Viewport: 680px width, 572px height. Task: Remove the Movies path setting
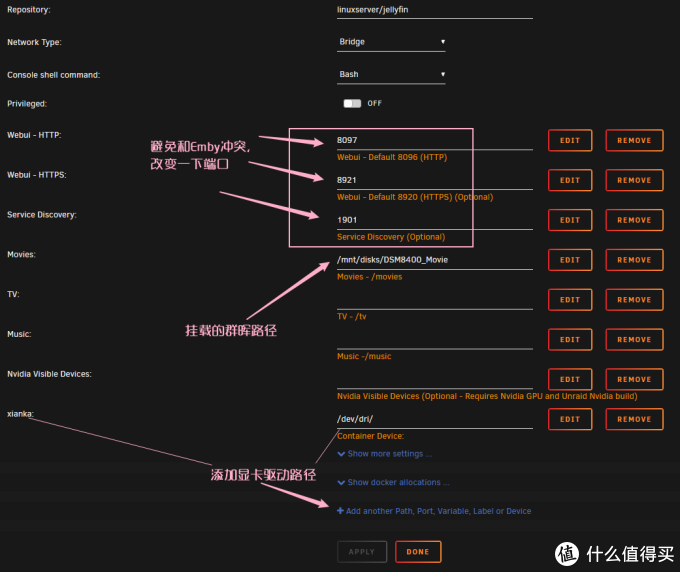[x=634, y=260]
